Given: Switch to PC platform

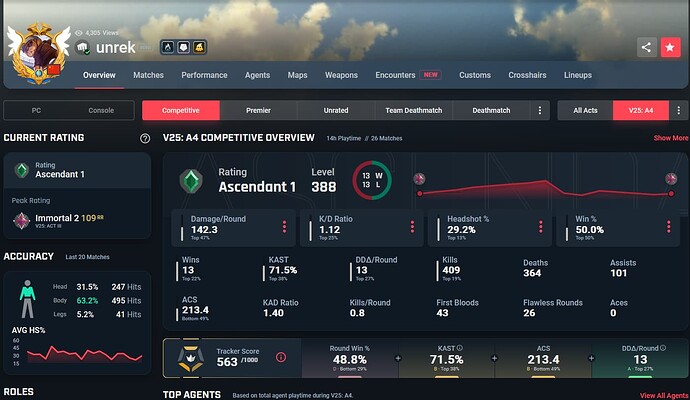Looking at the screenshot, I should (36, 110).
